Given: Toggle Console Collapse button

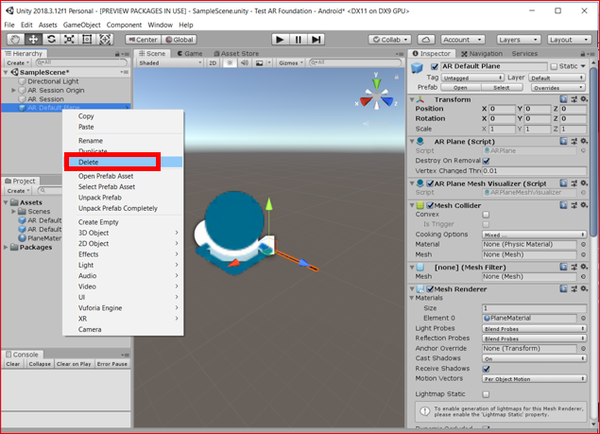Looking at the screenshot, I should click(x=40, y=364).
